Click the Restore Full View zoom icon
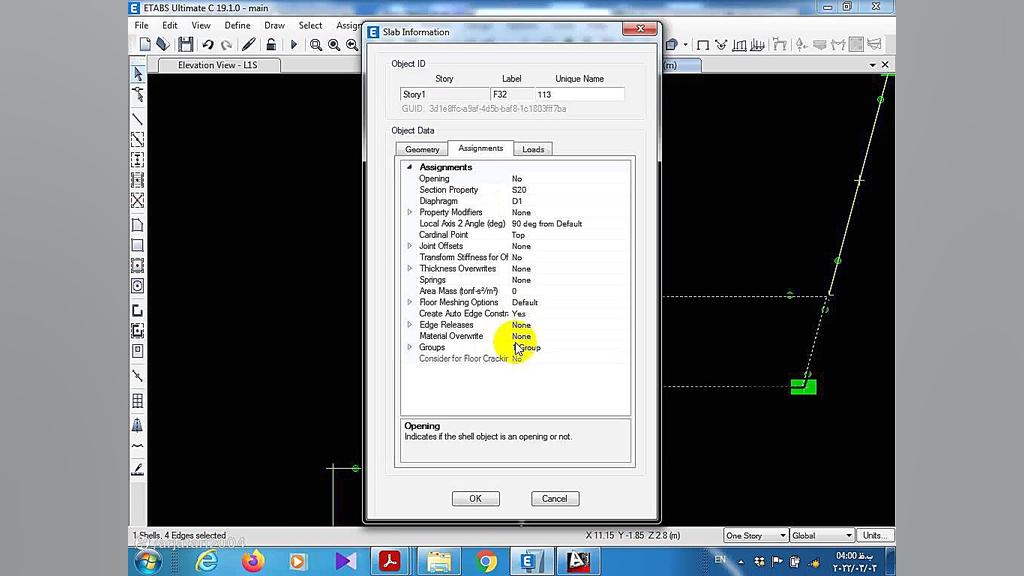1024x576 pixels. (334, 44)
